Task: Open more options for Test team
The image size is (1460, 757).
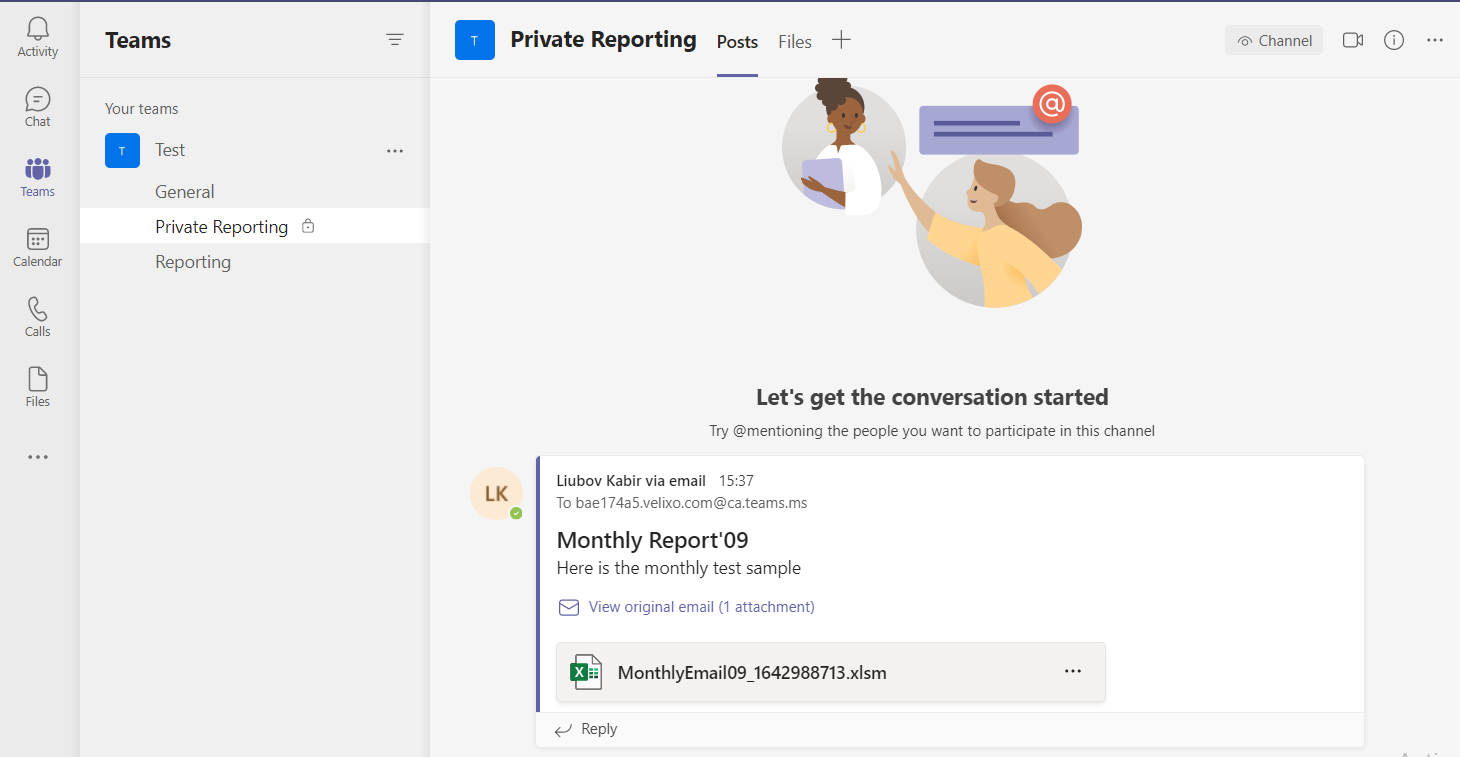Action: click(395, 151)
